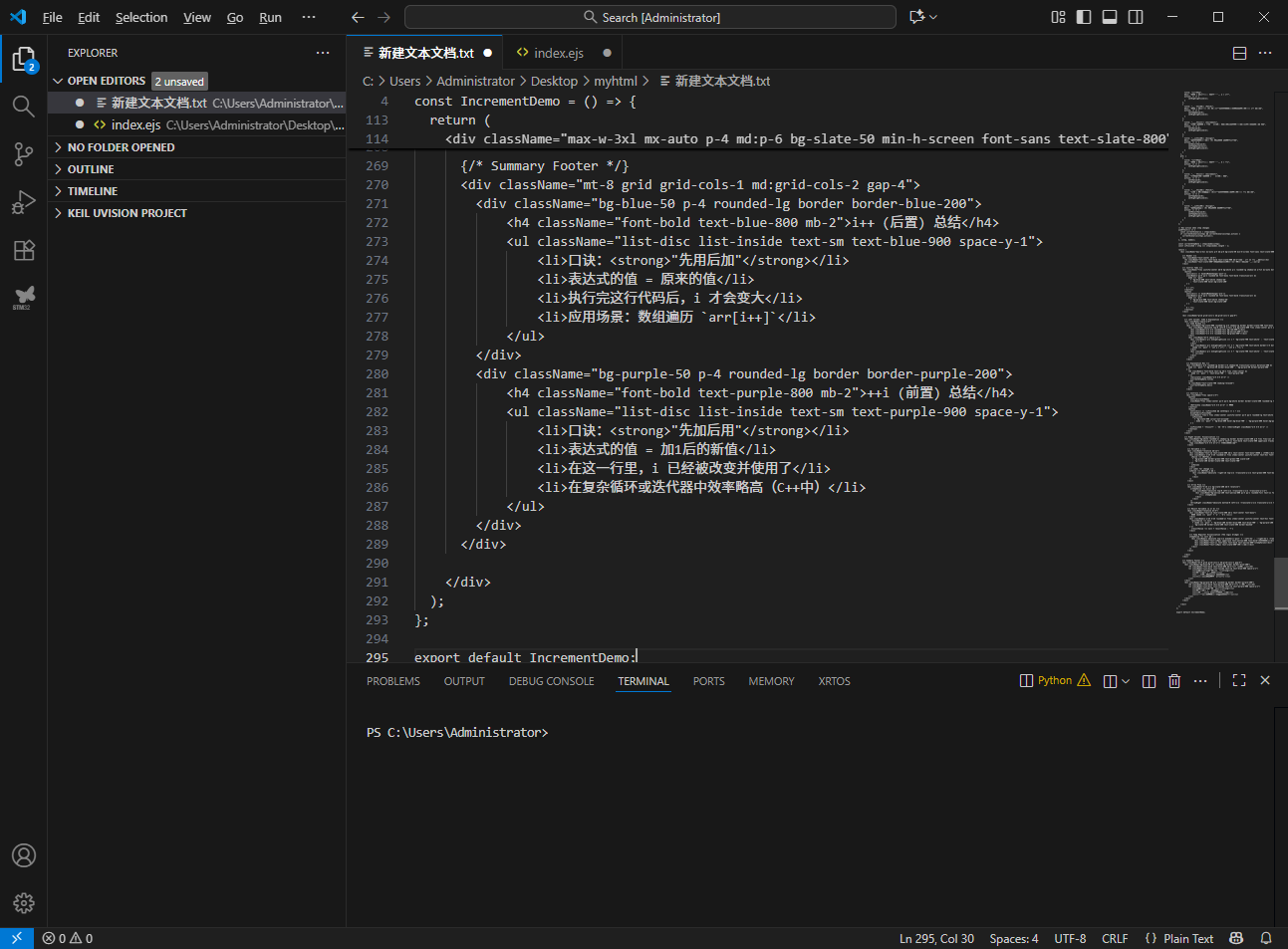Close the bottom panel
The image size is (1288, 949).
[x=1265, y=680]
